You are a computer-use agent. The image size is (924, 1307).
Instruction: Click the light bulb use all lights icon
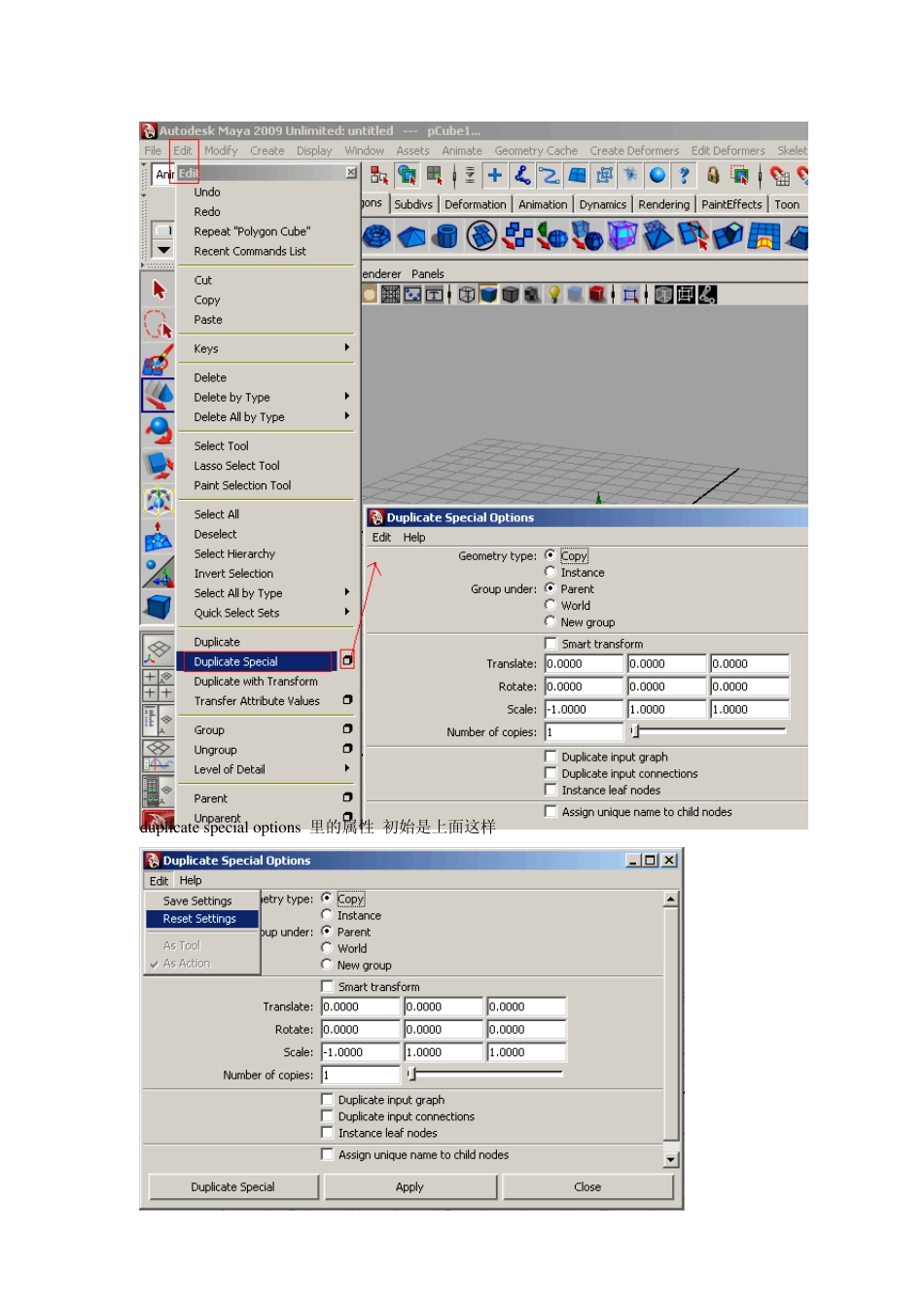pyautogui.click(x=554, y=294)
